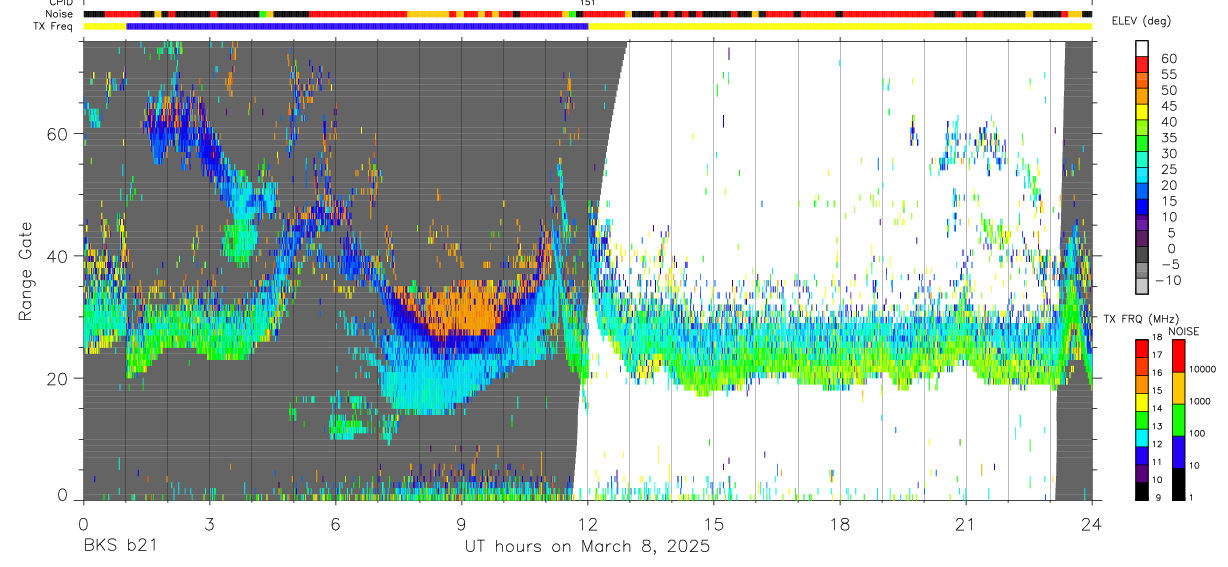The image size is (1228, 567).
Task: Click x-axis hour tick label 15
Action: point(713,524)
